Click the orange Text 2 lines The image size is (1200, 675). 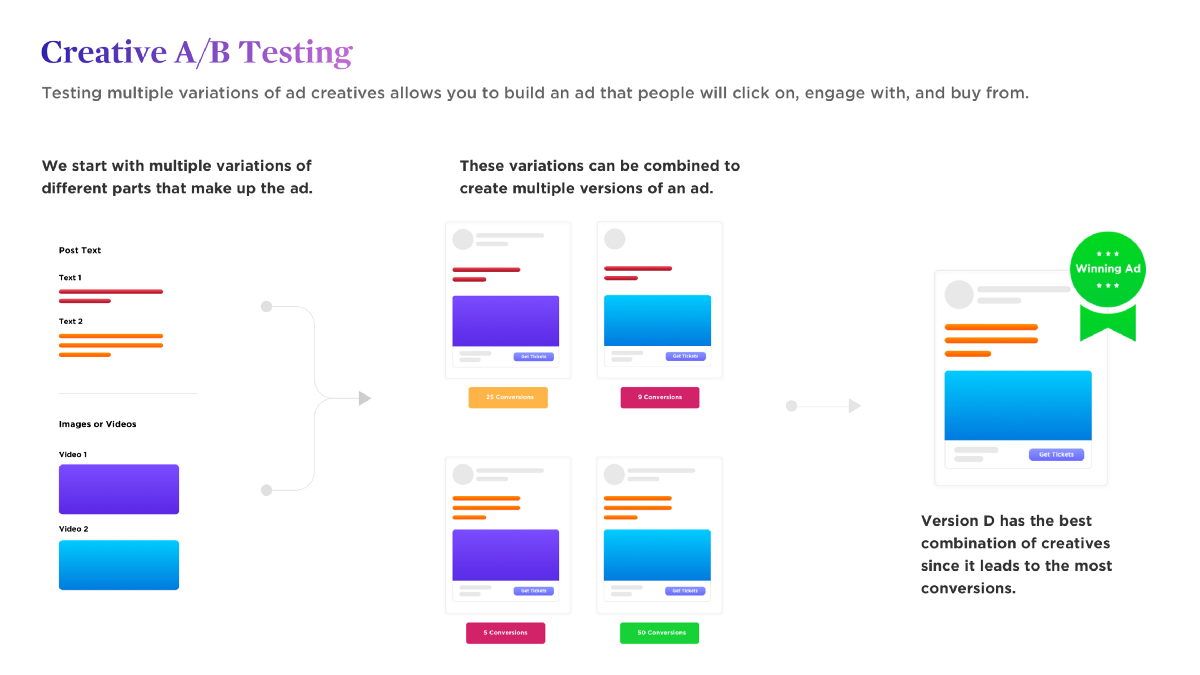tap(111, 345)
